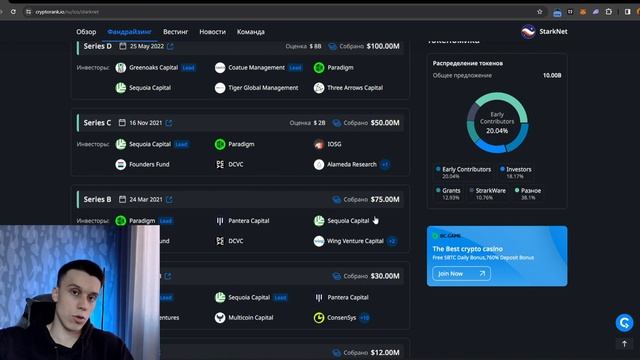Click the $75.00M raised amount

(x=385, y=200)
